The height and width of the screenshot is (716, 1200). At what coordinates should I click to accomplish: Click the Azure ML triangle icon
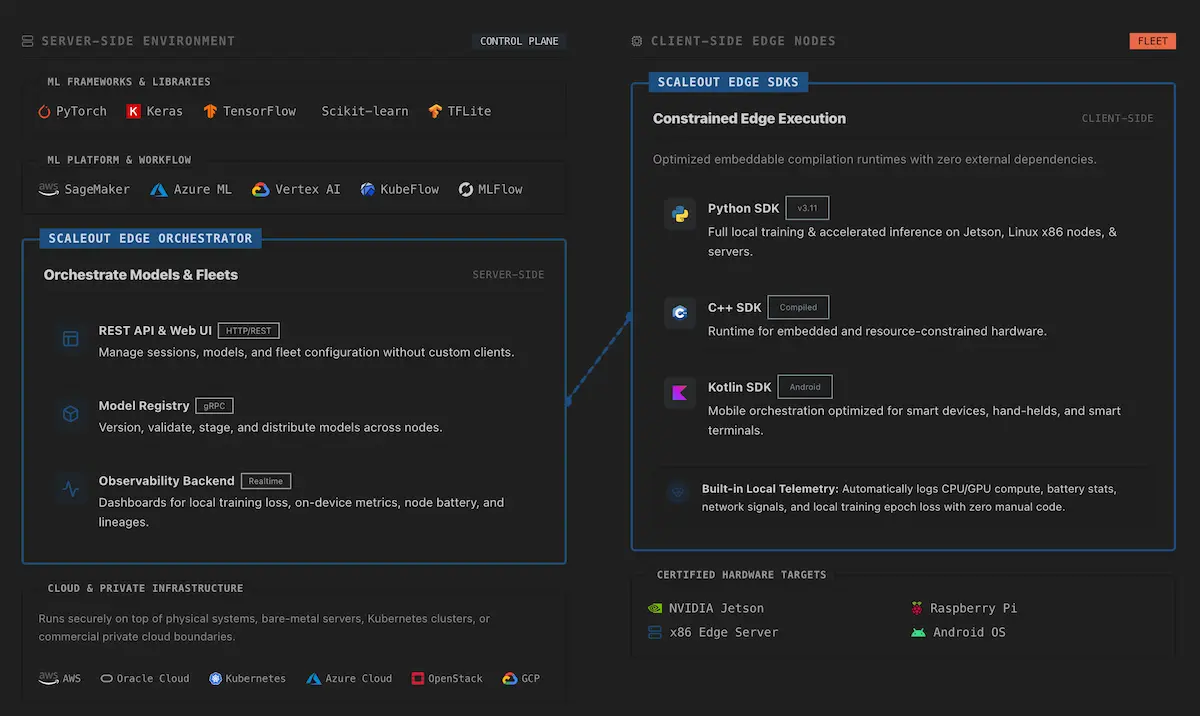pos(158,189)
